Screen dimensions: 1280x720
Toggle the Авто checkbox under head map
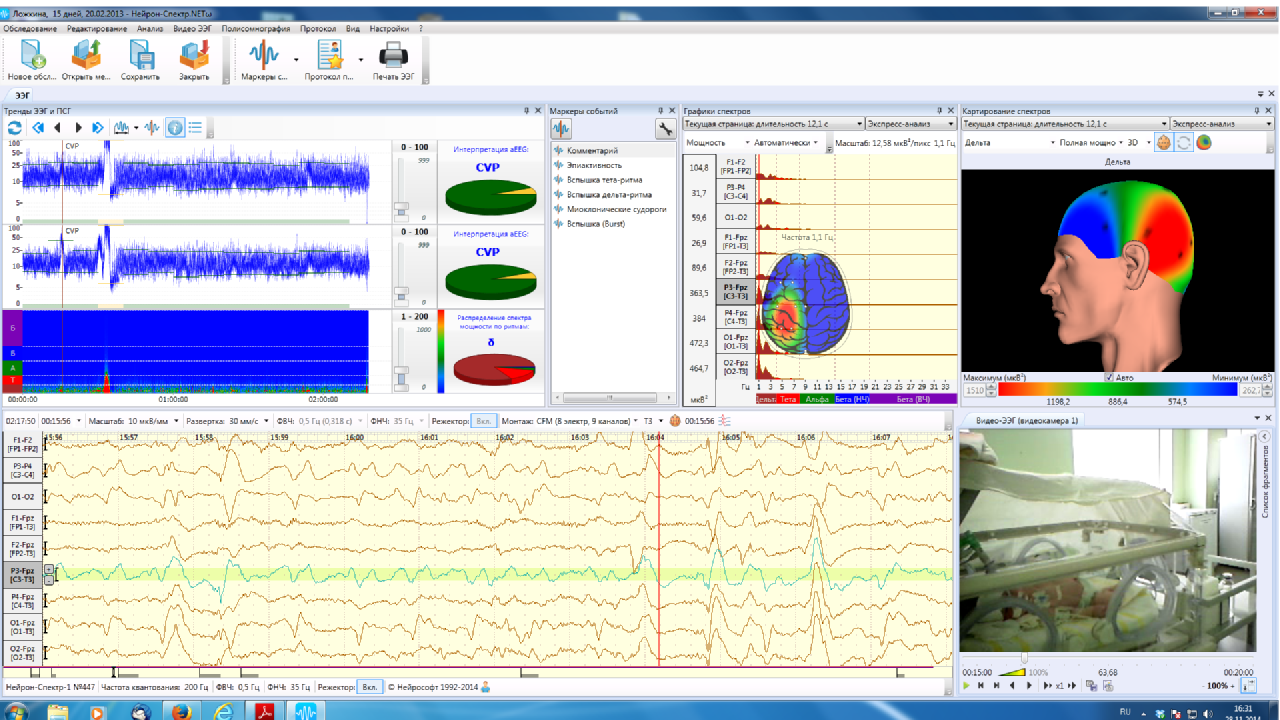[1110, 377]
